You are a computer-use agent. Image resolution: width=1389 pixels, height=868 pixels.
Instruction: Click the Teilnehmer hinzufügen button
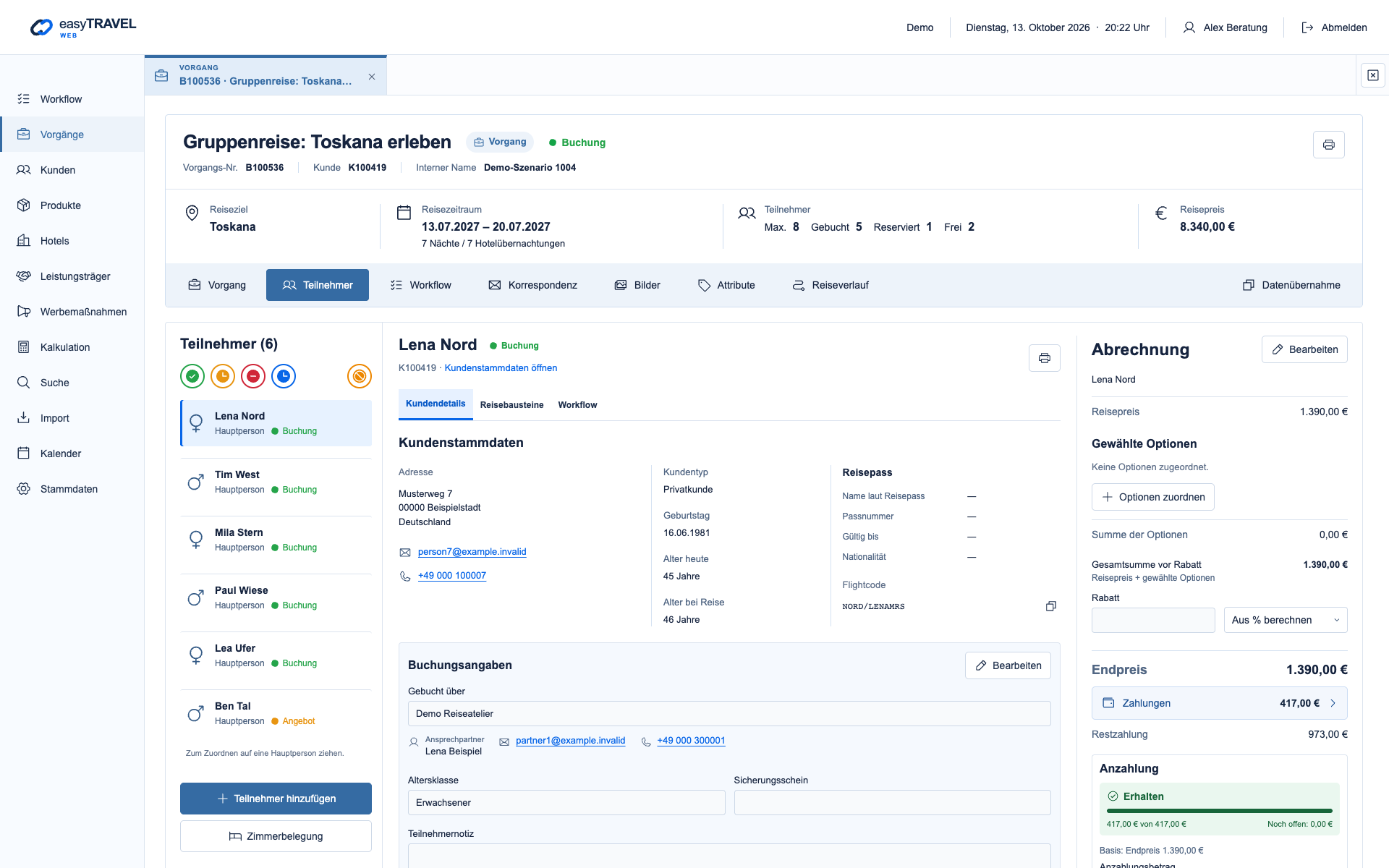[276, 799]
